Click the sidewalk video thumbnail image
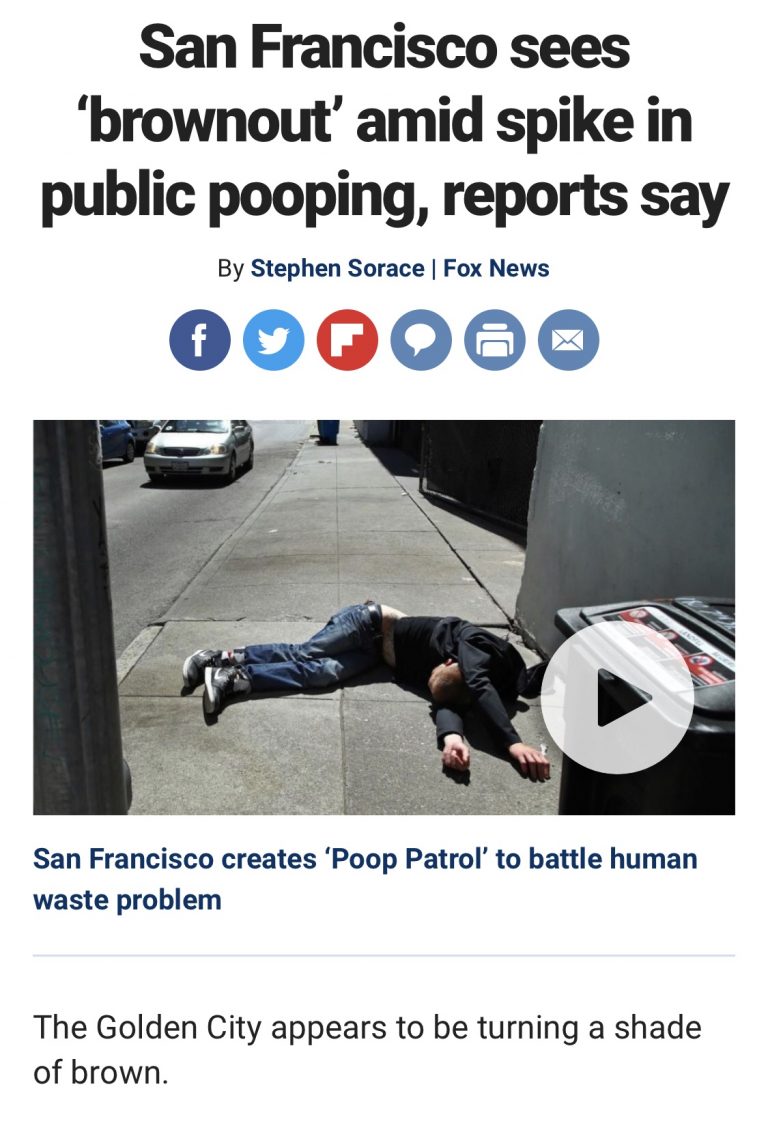The height and width of the screenshot is (1130, 768). (x=384, y=618)
